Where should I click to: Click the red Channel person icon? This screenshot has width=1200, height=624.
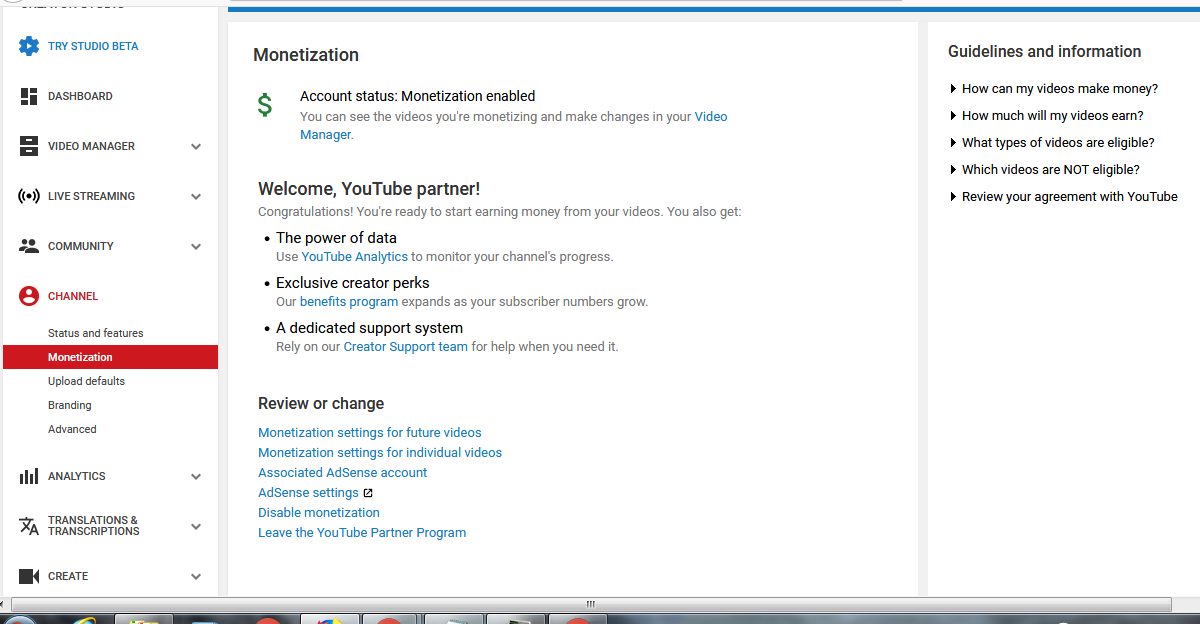click(29, 296)
